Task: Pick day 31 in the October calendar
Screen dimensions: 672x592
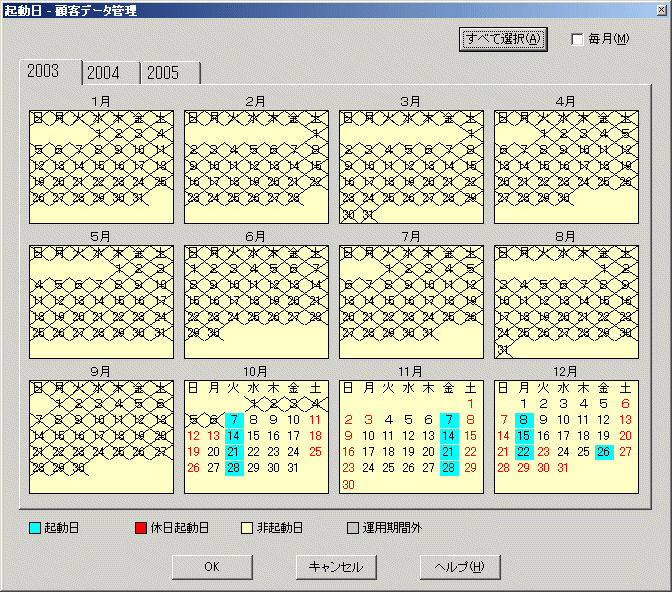Action: coord(293,468)
